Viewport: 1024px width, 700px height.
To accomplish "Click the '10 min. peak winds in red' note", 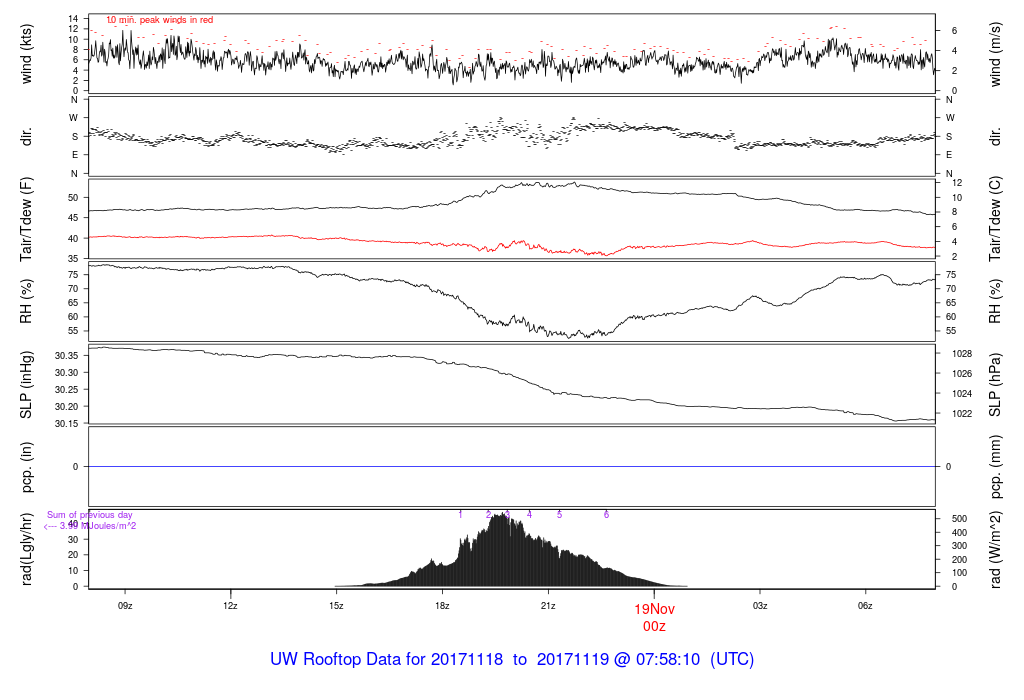I will point(160,20).
